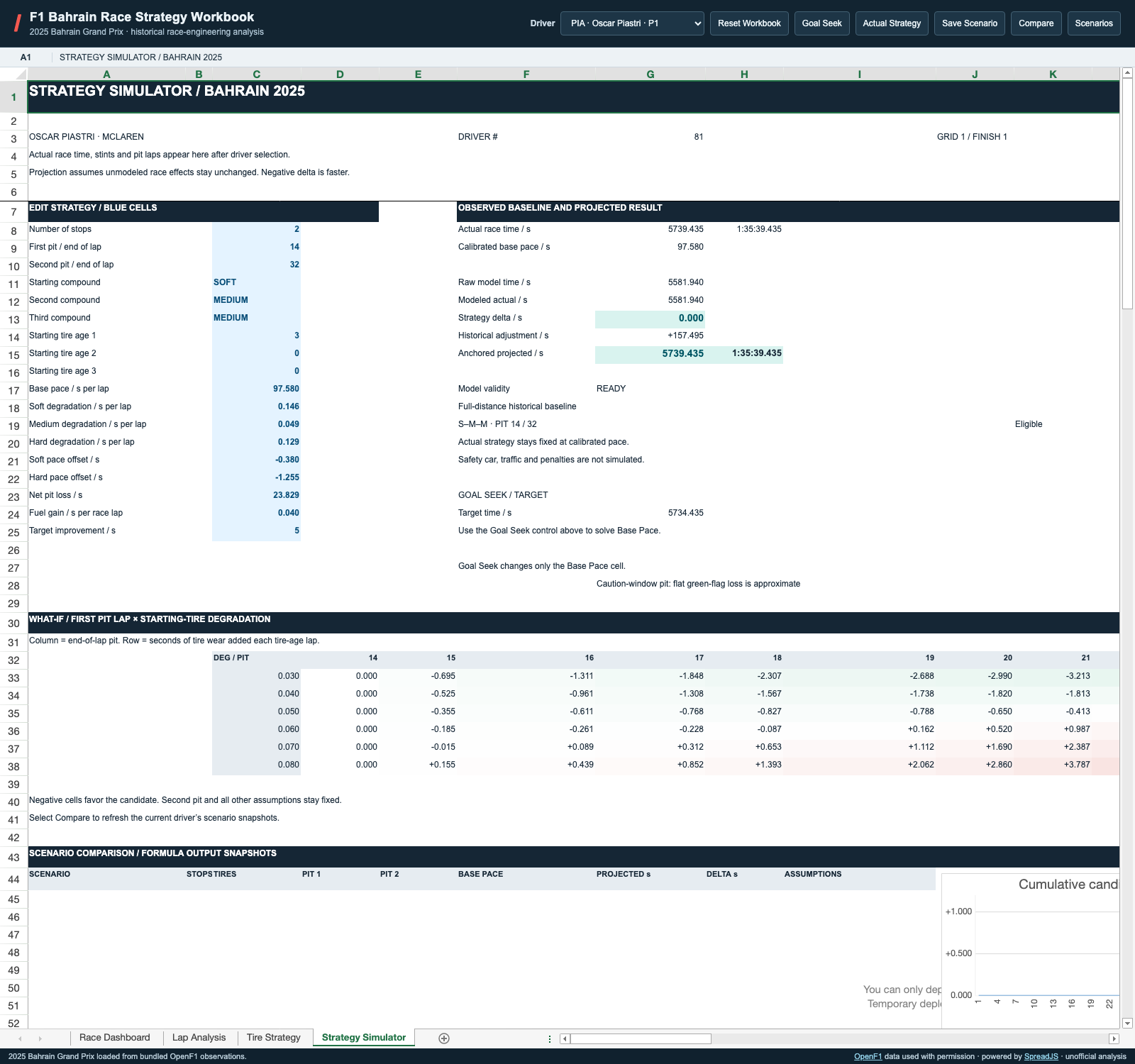Click the vertical scrollbar thumb

point(1127,194)
